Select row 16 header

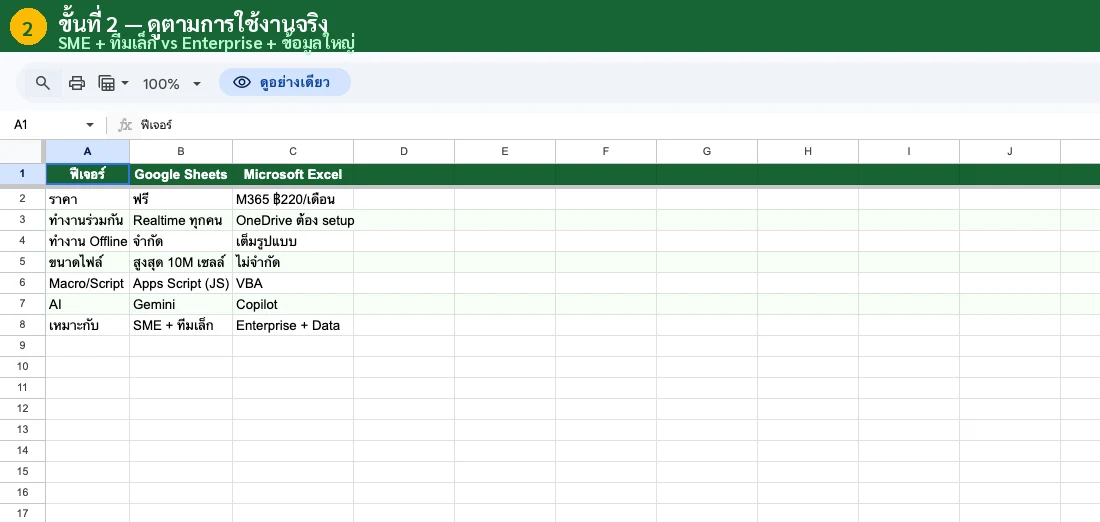22,493
